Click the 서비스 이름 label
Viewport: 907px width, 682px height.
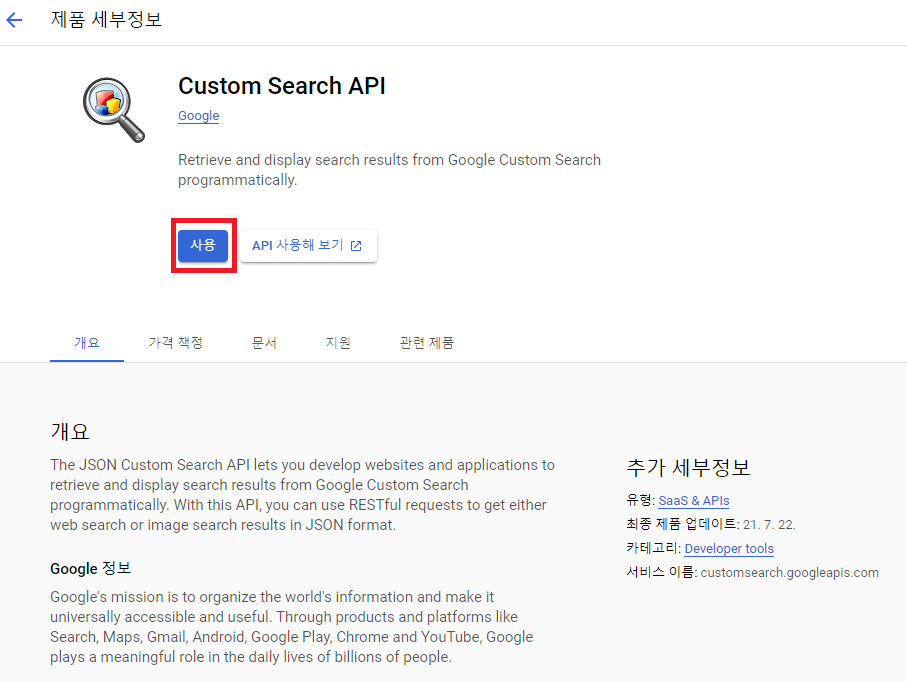[661, 572]
